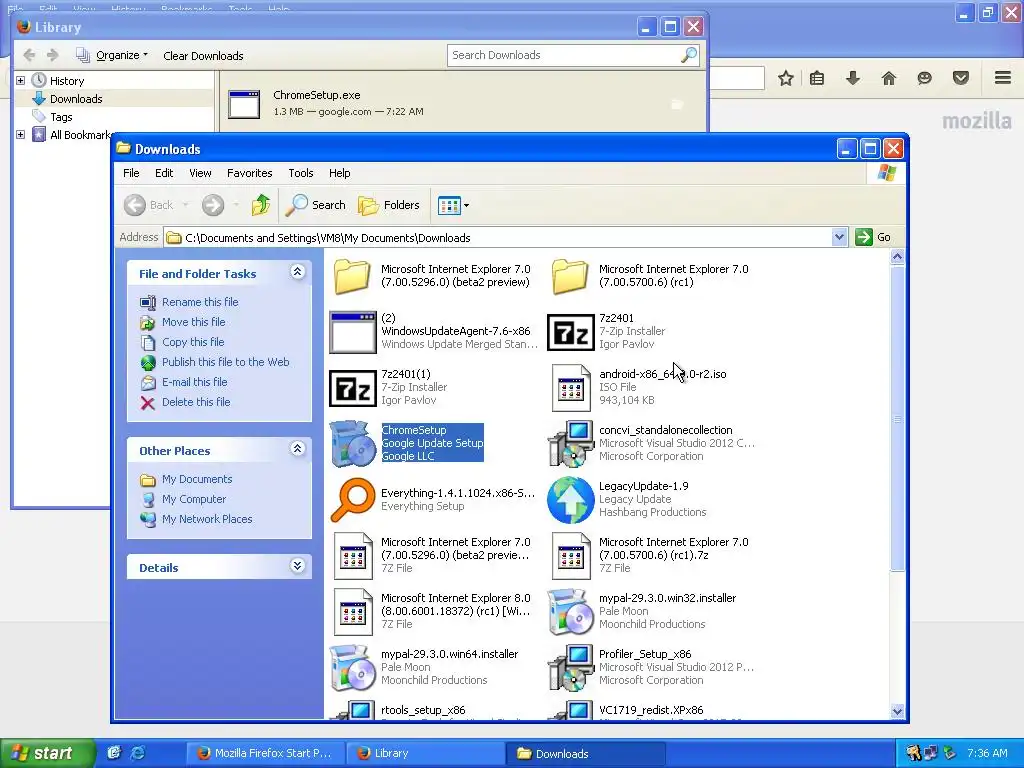
Task: Open the Favorites menu
Action: pos(249,173)
